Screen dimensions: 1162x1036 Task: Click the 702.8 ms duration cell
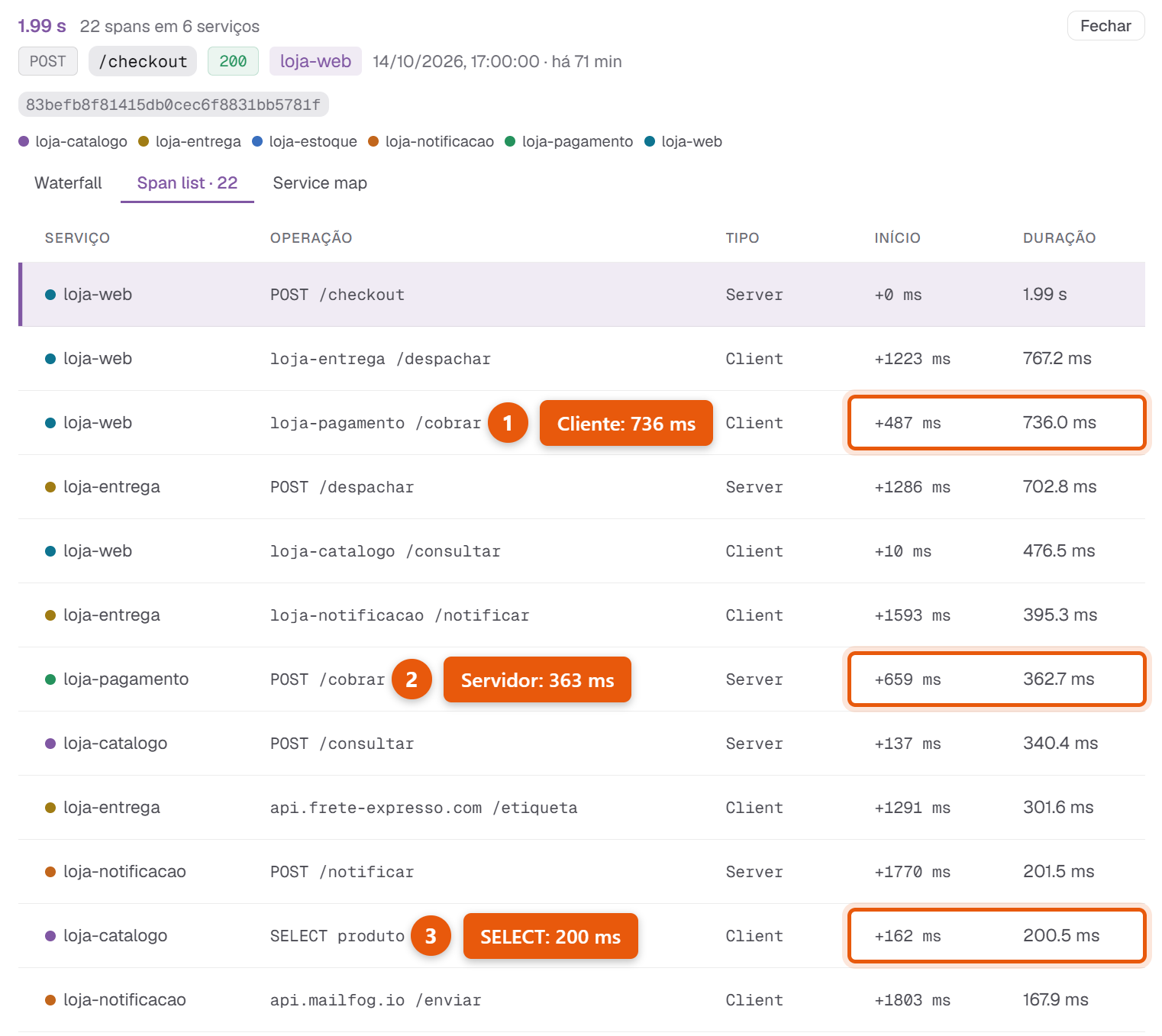[x=1059, y=487]
